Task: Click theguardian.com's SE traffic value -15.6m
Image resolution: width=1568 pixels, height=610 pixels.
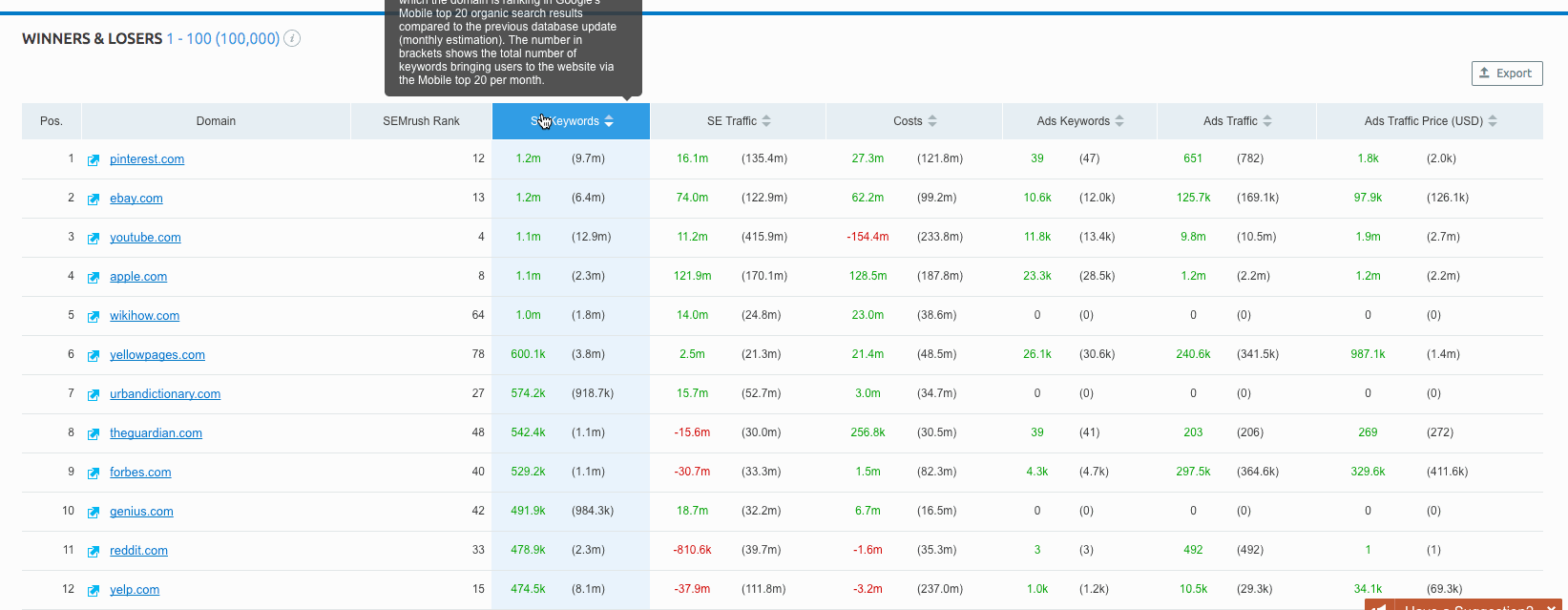Action: [x=692, y=432]
